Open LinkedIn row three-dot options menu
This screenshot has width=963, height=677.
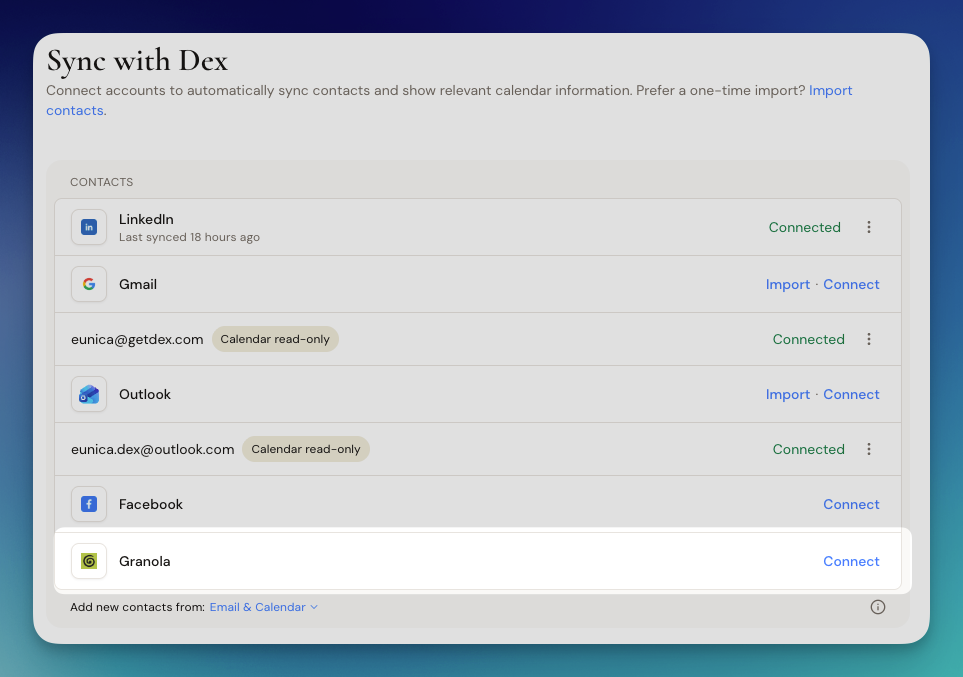868,227
